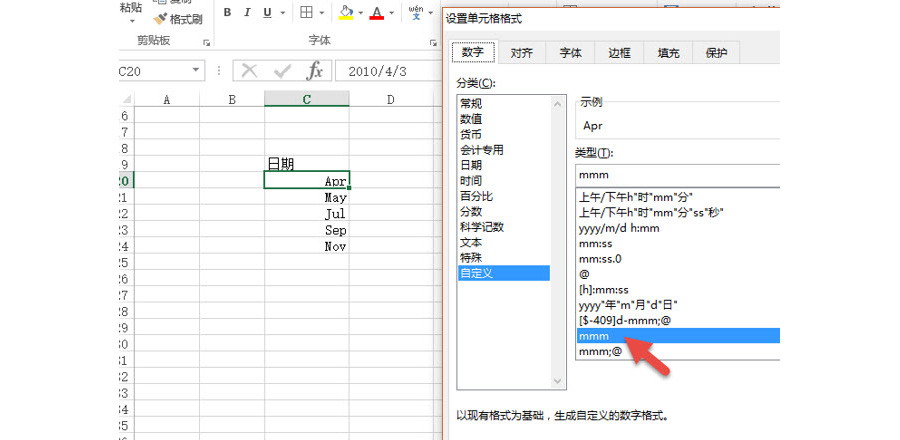Click the cell containing 日期
900x440 pixels.
307,164
